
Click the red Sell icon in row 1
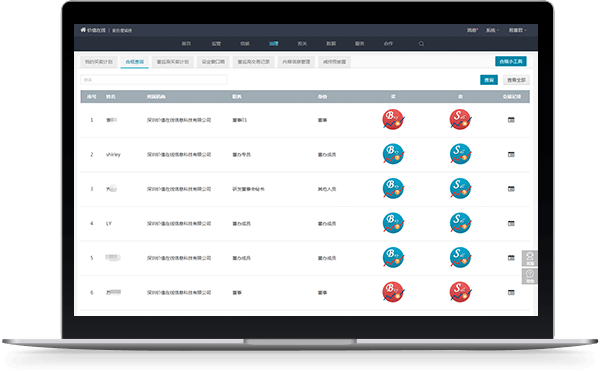coord(460,120)
